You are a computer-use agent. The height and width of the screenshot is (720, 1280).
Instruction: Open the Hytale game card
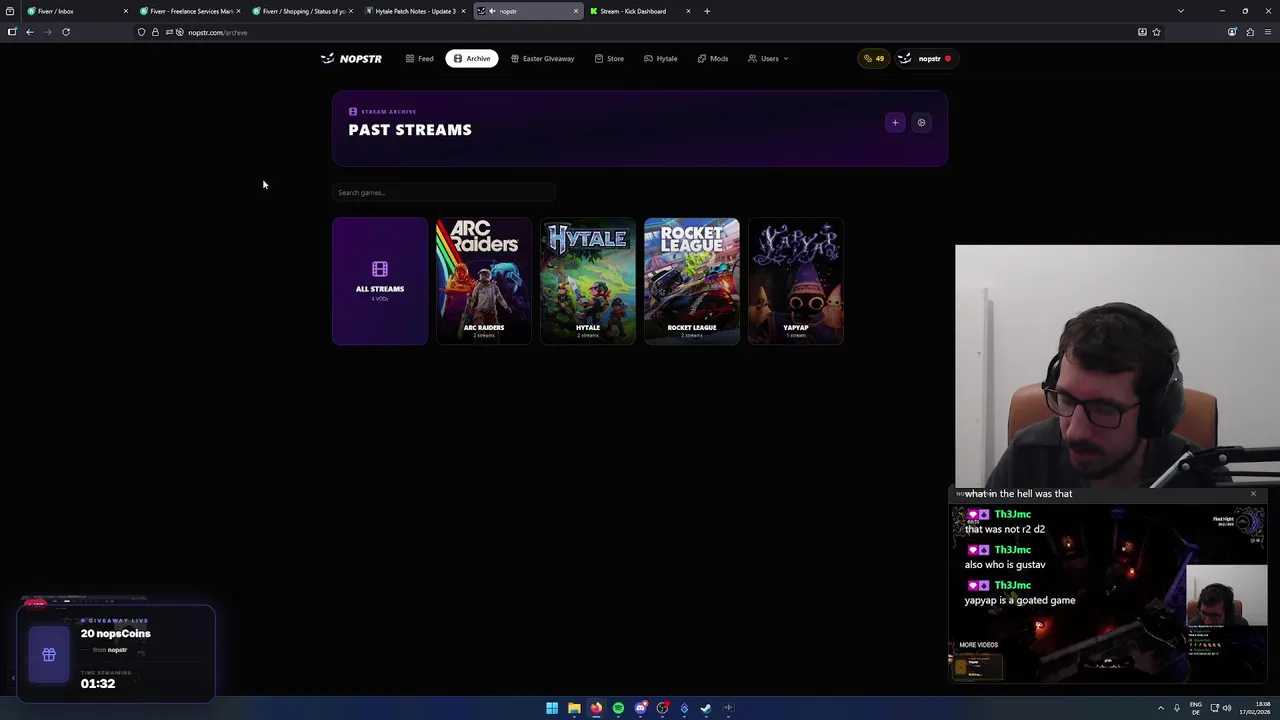pos(588,281)
